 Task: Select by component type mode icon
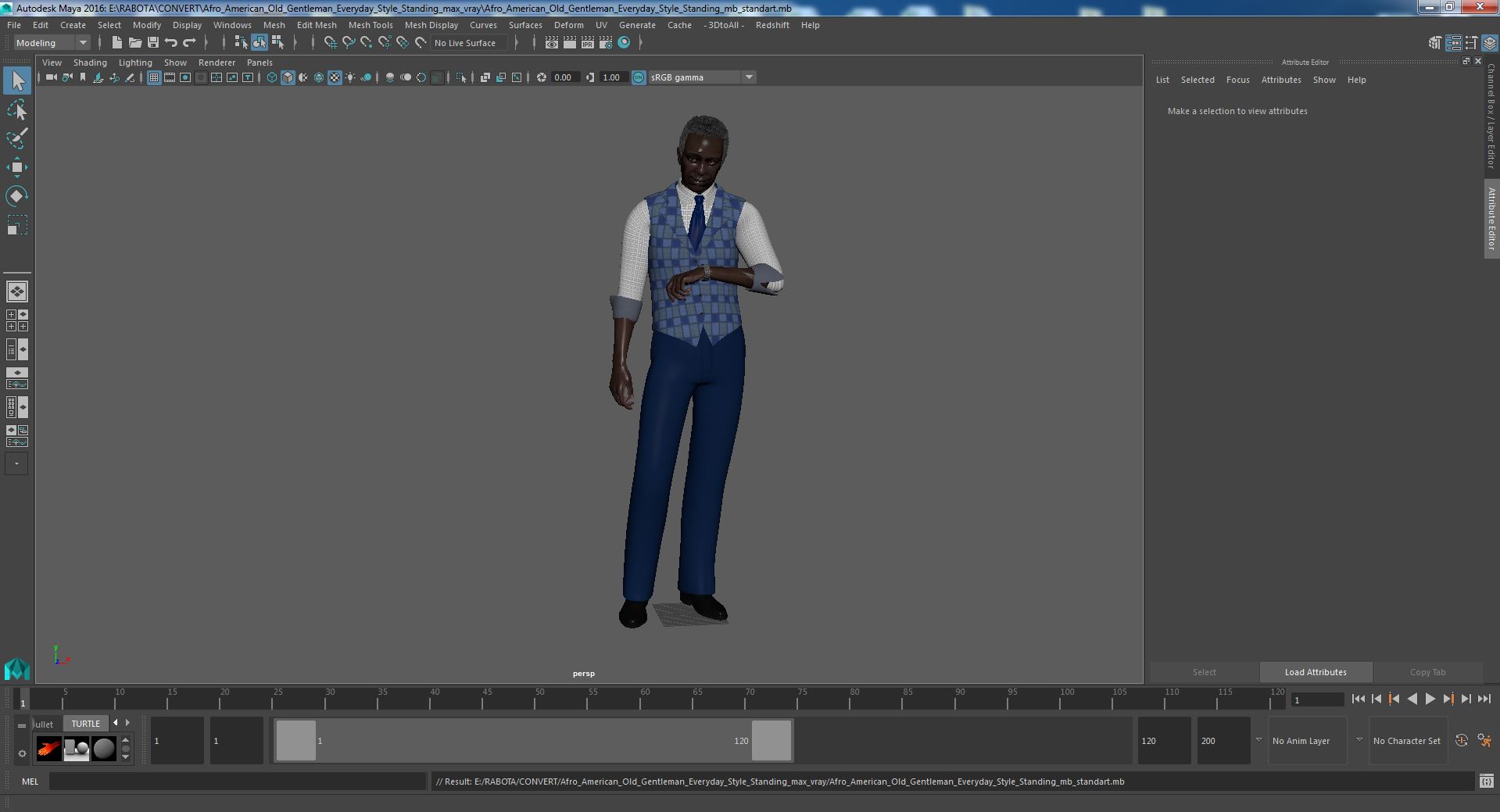point(277,43)
